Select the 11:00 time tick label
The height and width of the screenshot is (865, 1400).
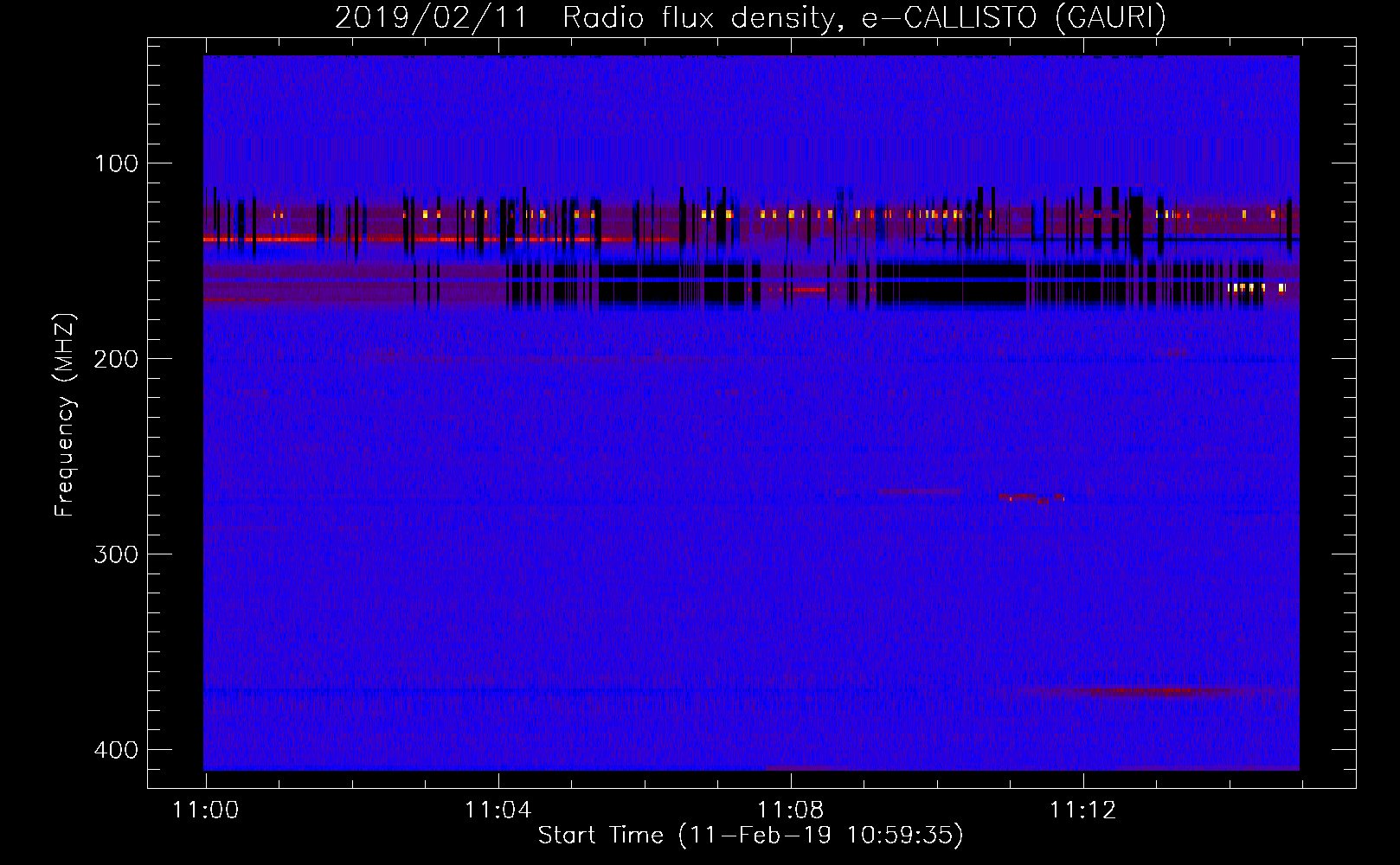(x=205, y=811)
